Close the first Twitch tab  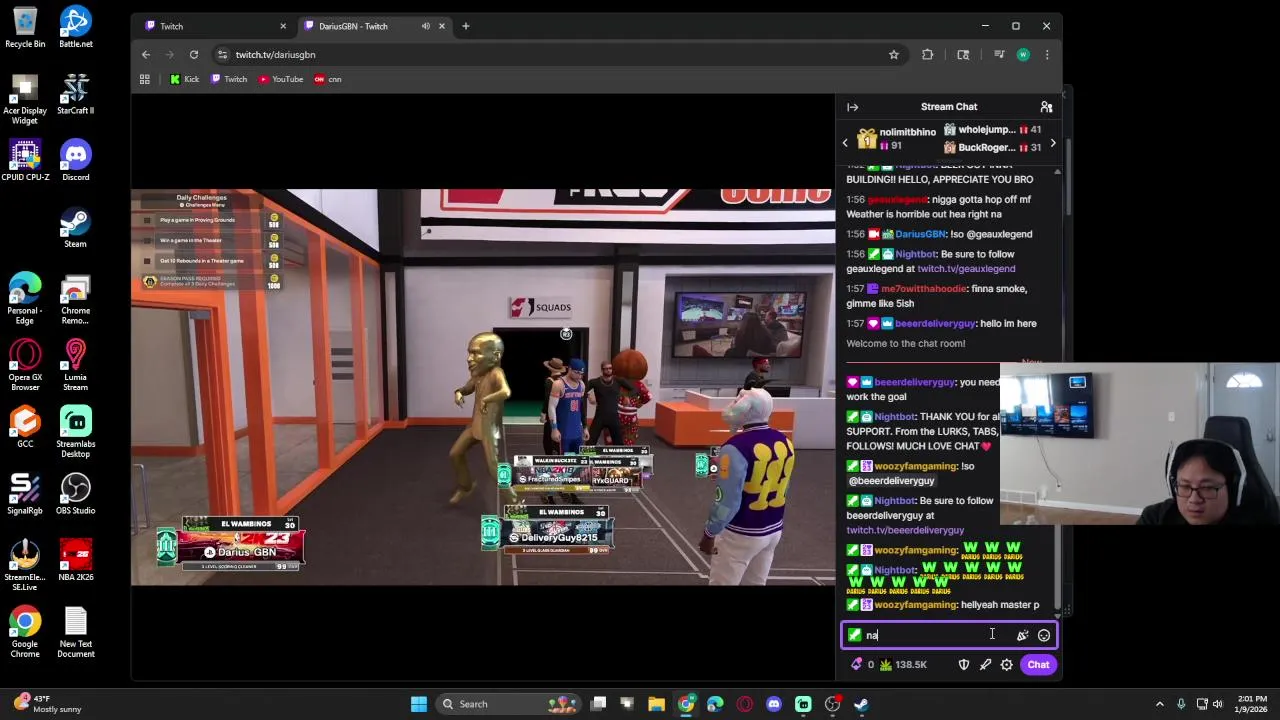pos(282,26)
